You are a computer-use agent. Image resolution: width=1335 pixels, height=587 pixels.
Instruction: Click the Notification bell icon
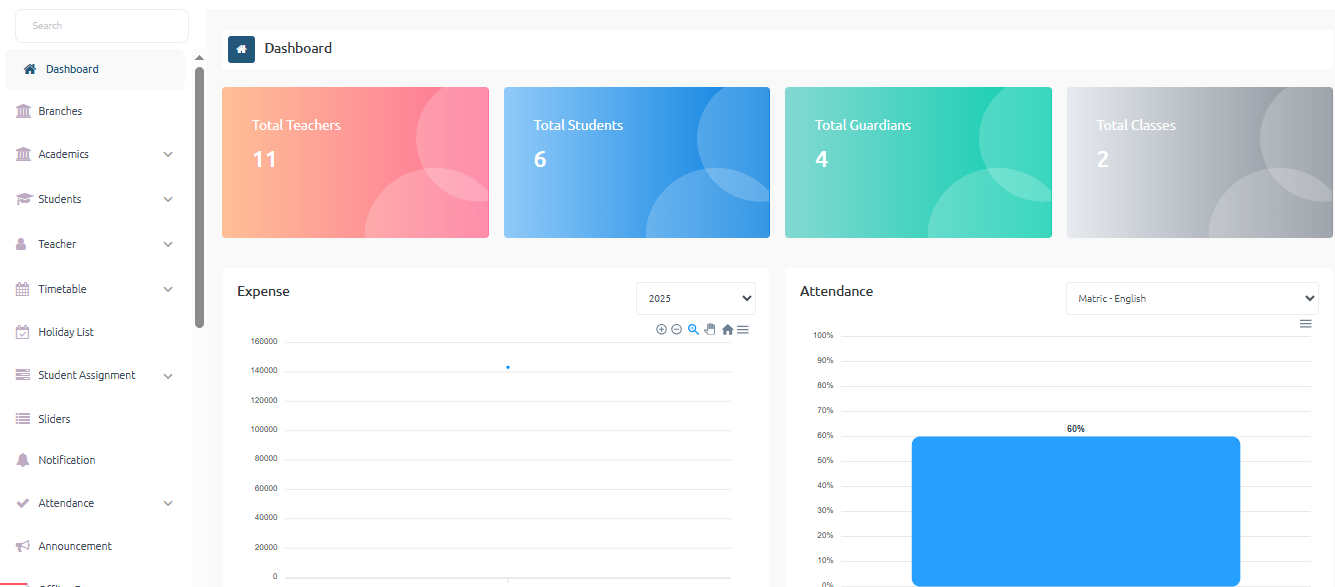point(23,460)
